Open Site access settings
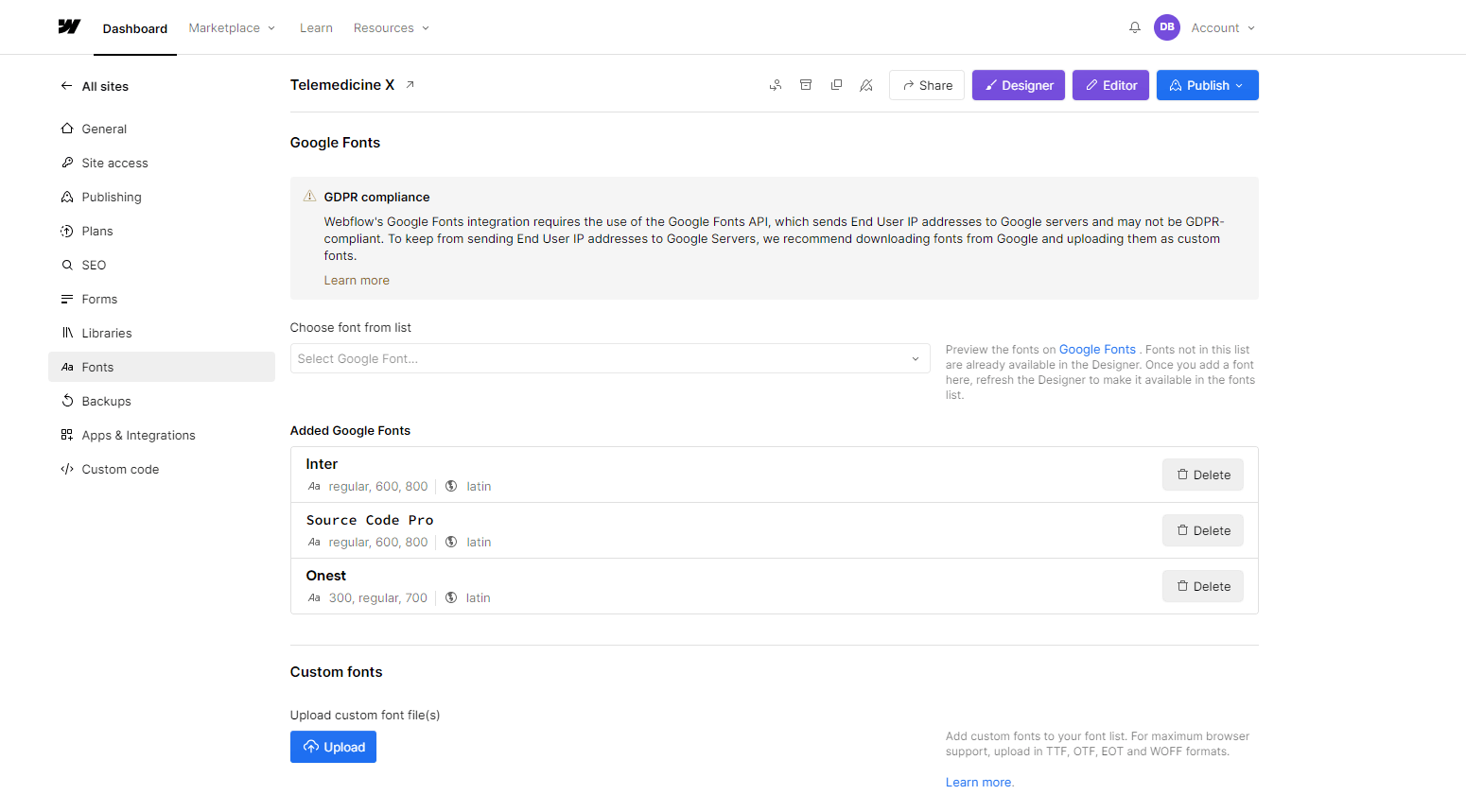 [x=162, y=163]
